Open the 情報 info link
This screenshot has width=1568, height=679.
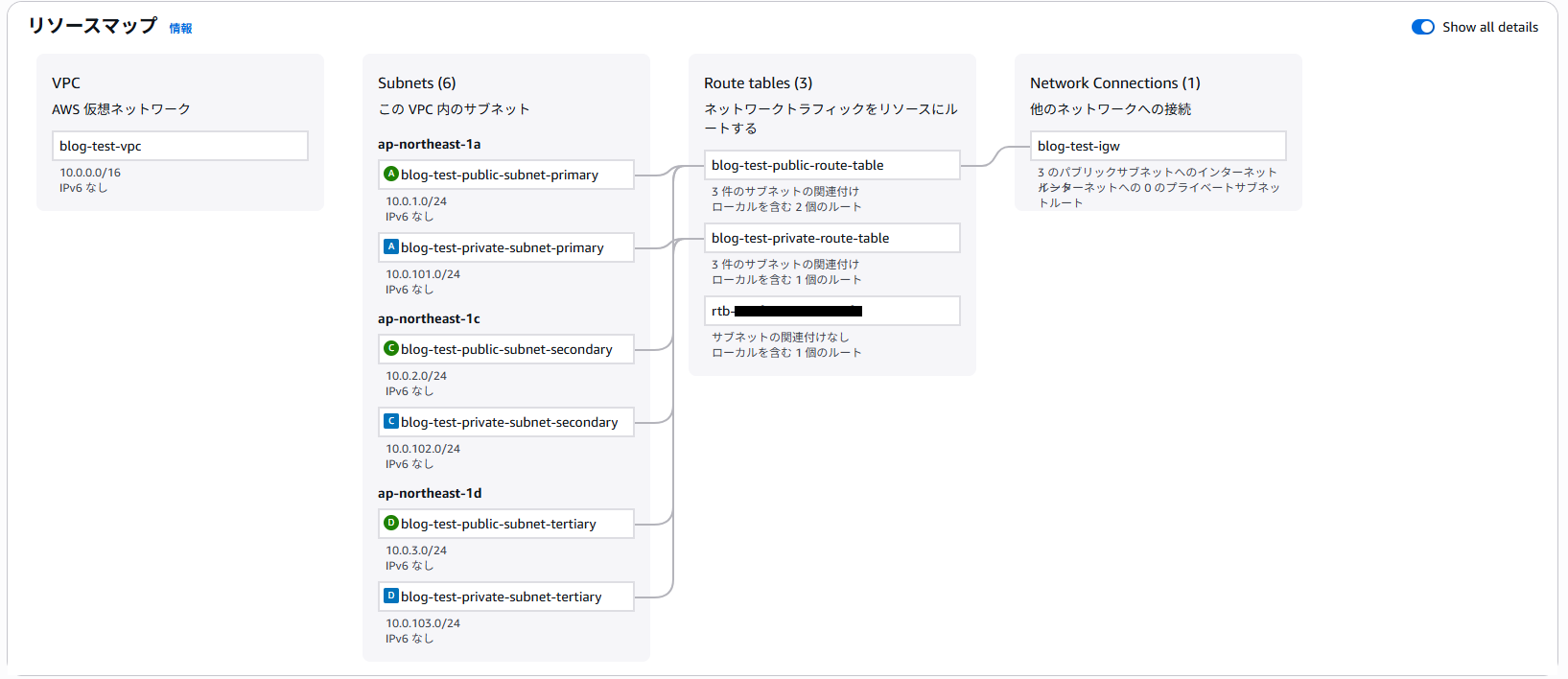click(180, 29)
